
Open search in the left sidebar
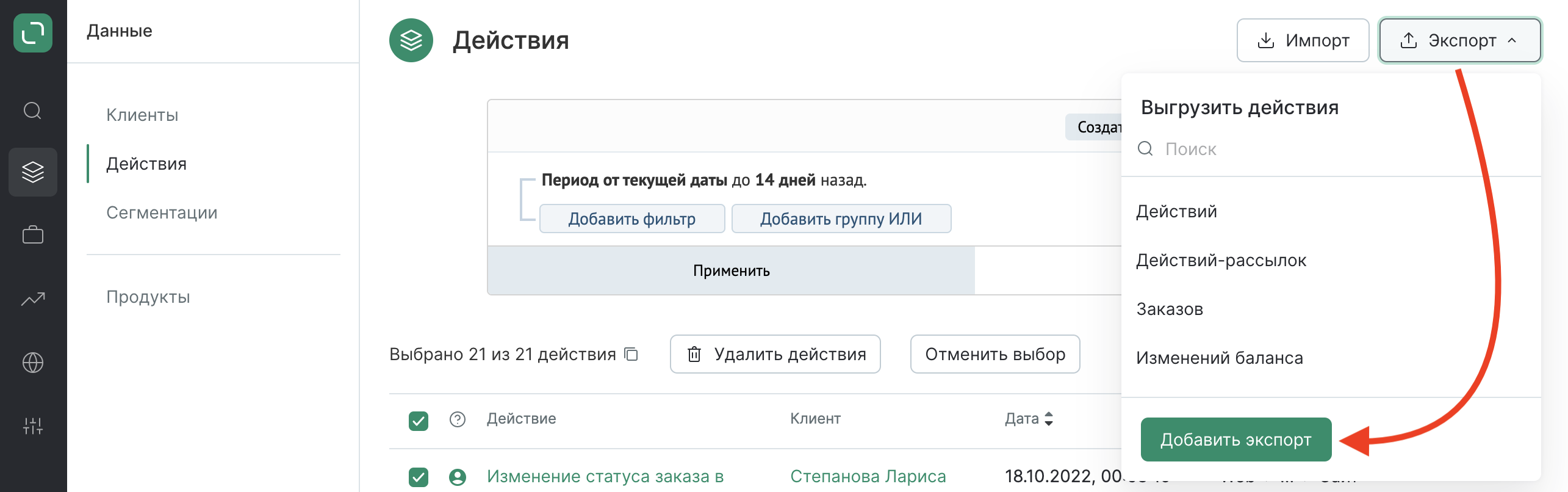click(32, 110)
